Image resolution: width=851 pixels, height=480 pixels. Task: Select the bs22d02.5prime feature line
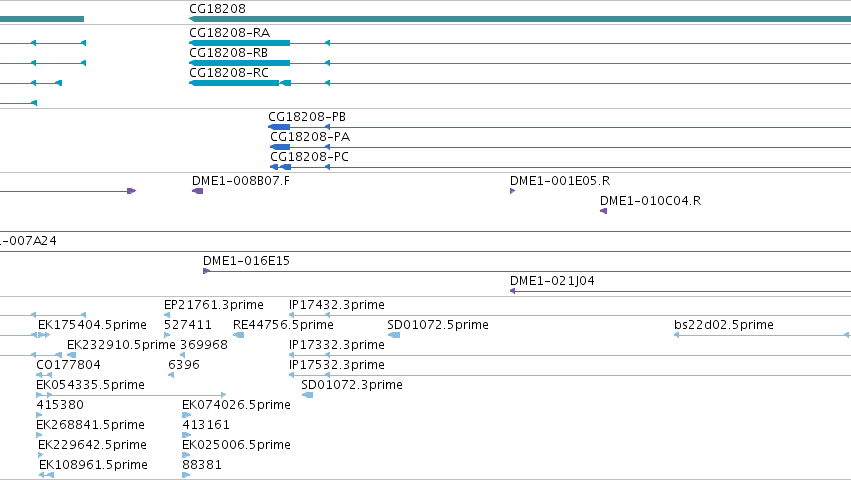pyautogui.click(x=763, y=335)
